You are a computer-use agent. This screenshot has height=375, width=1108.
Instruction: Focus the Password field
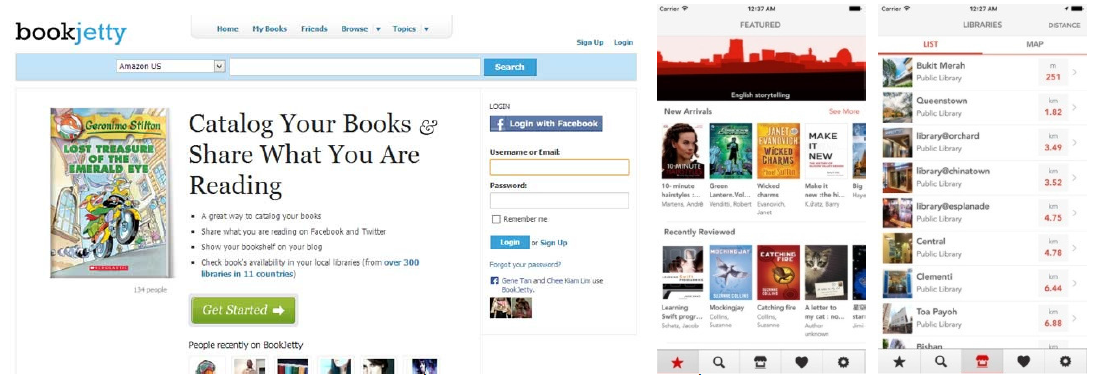(x=559, y=201)
